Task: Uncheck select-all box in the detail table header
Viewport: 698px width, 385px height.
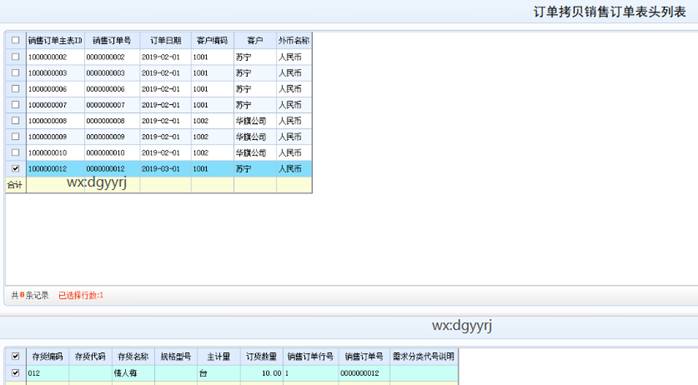Action: pyautogui.click(x=16, y=356)
